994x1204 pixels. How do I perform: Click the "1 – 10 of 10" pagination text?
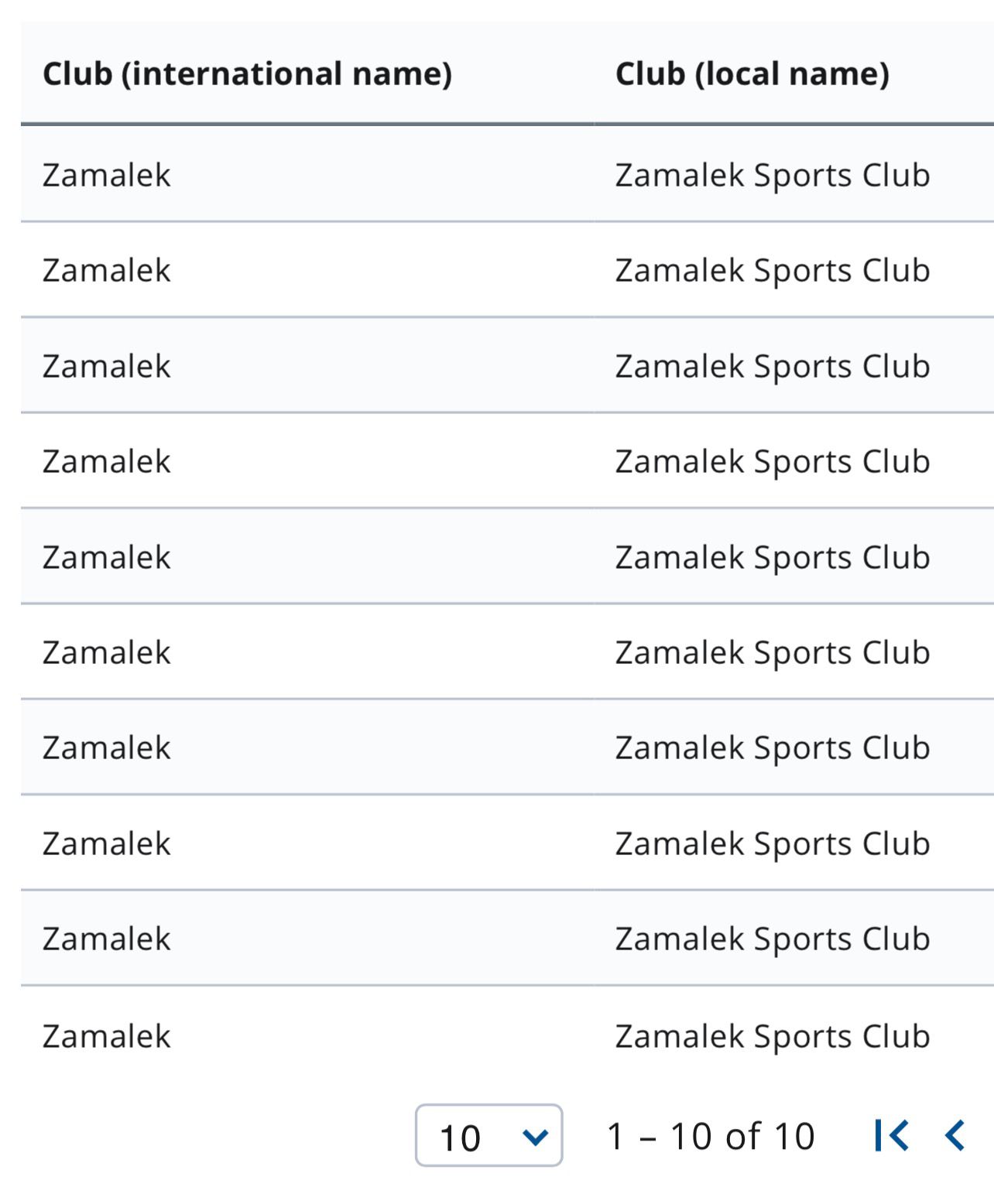(x=711, y=1137)
